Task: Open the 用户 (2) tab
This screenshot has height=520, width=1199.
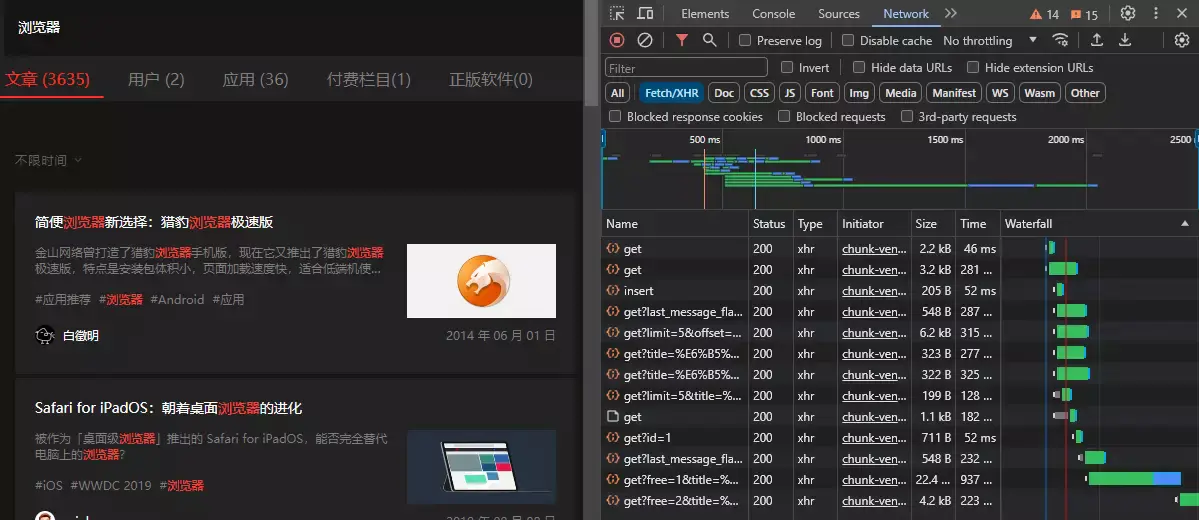Action: click(156, 80)
